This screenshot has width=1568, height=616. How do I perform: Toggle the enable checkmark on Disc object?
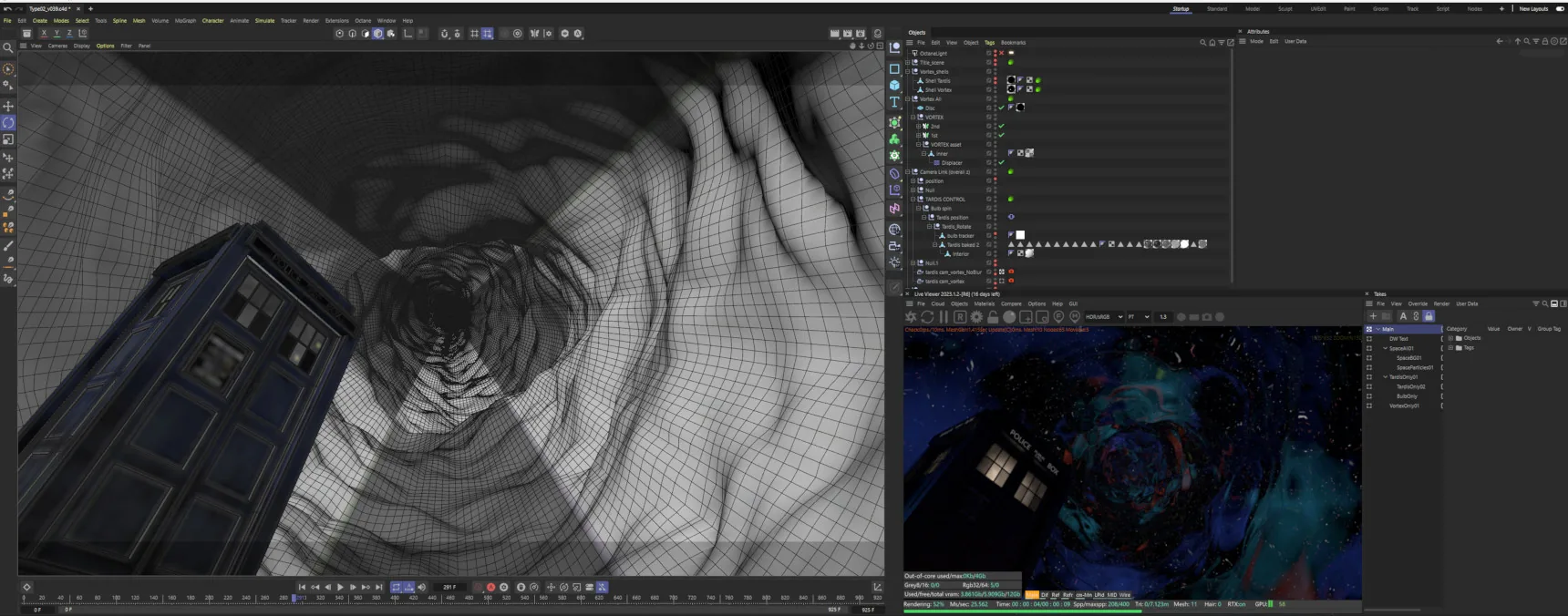point(1001,108)
